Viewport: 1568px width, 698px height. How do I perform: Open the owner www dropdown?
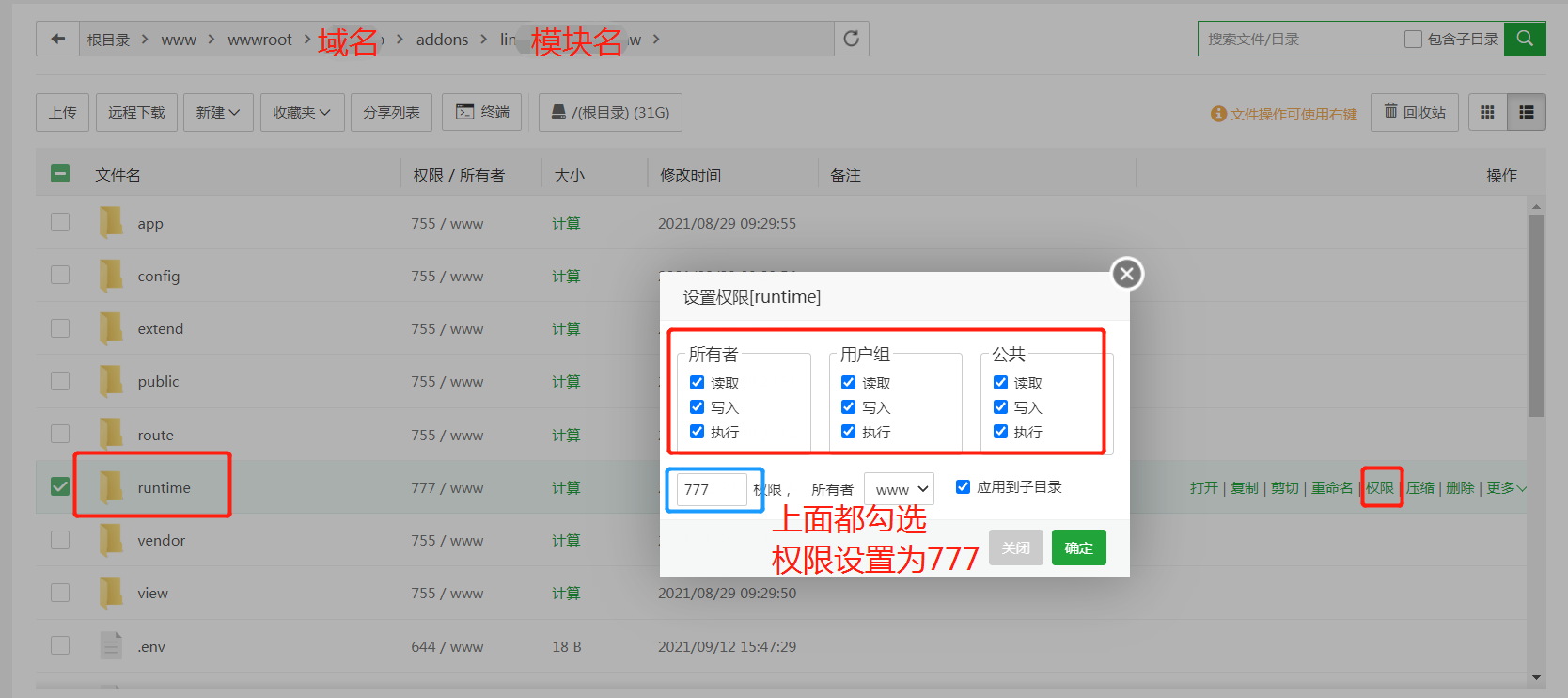pyautogui.click(x=899, y=489)
